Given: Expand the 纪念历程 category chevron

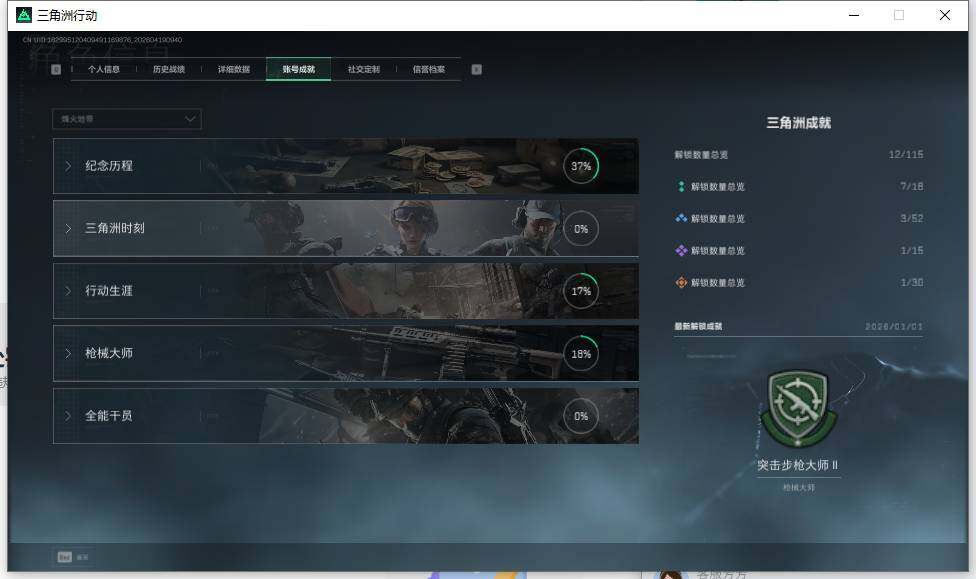Looking at the screenshot, I should pos(68,166).
